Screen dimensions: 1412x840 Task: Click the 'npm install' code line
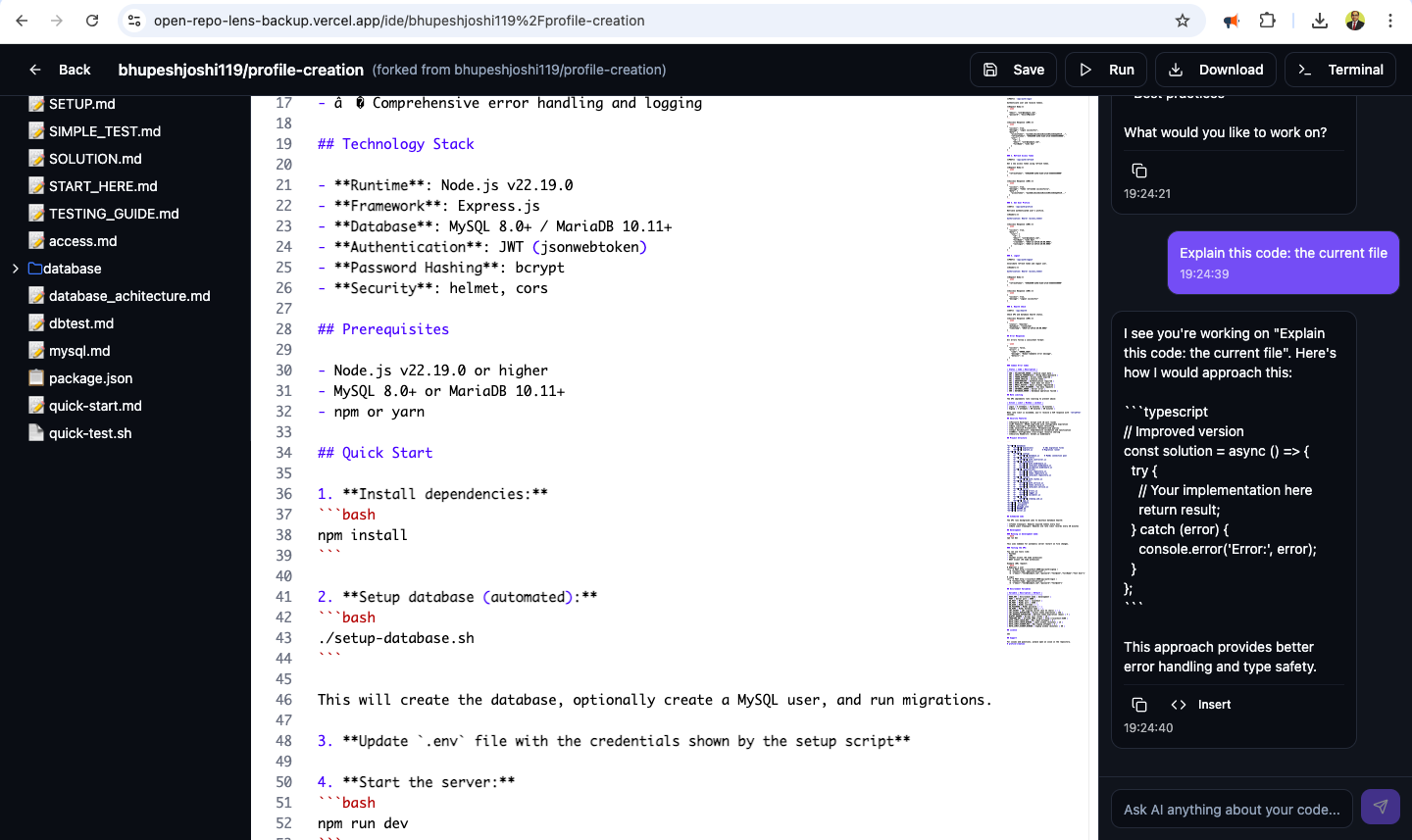click(x=362, y=535)
